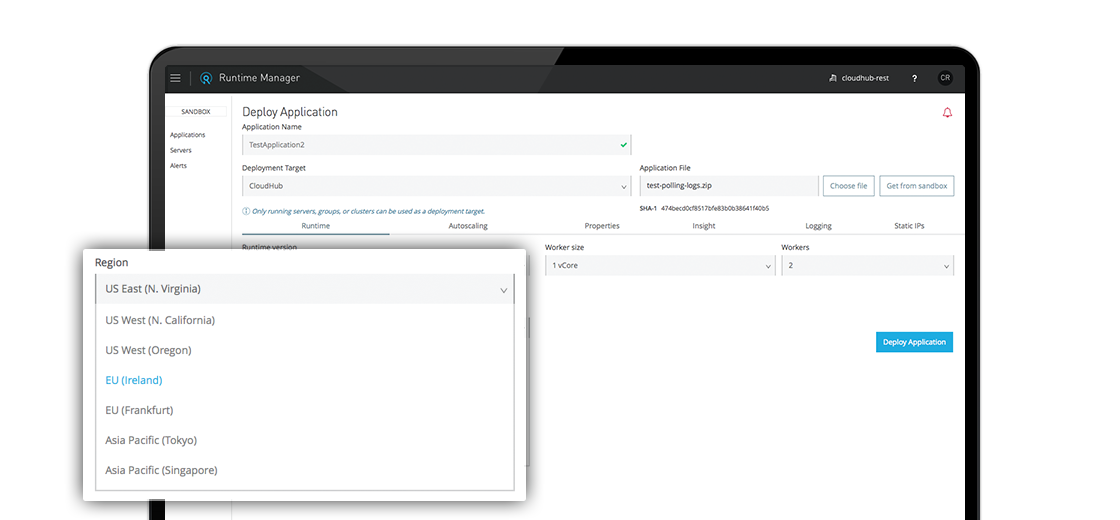Select EU (Ireland) region

tap(305, 380)
